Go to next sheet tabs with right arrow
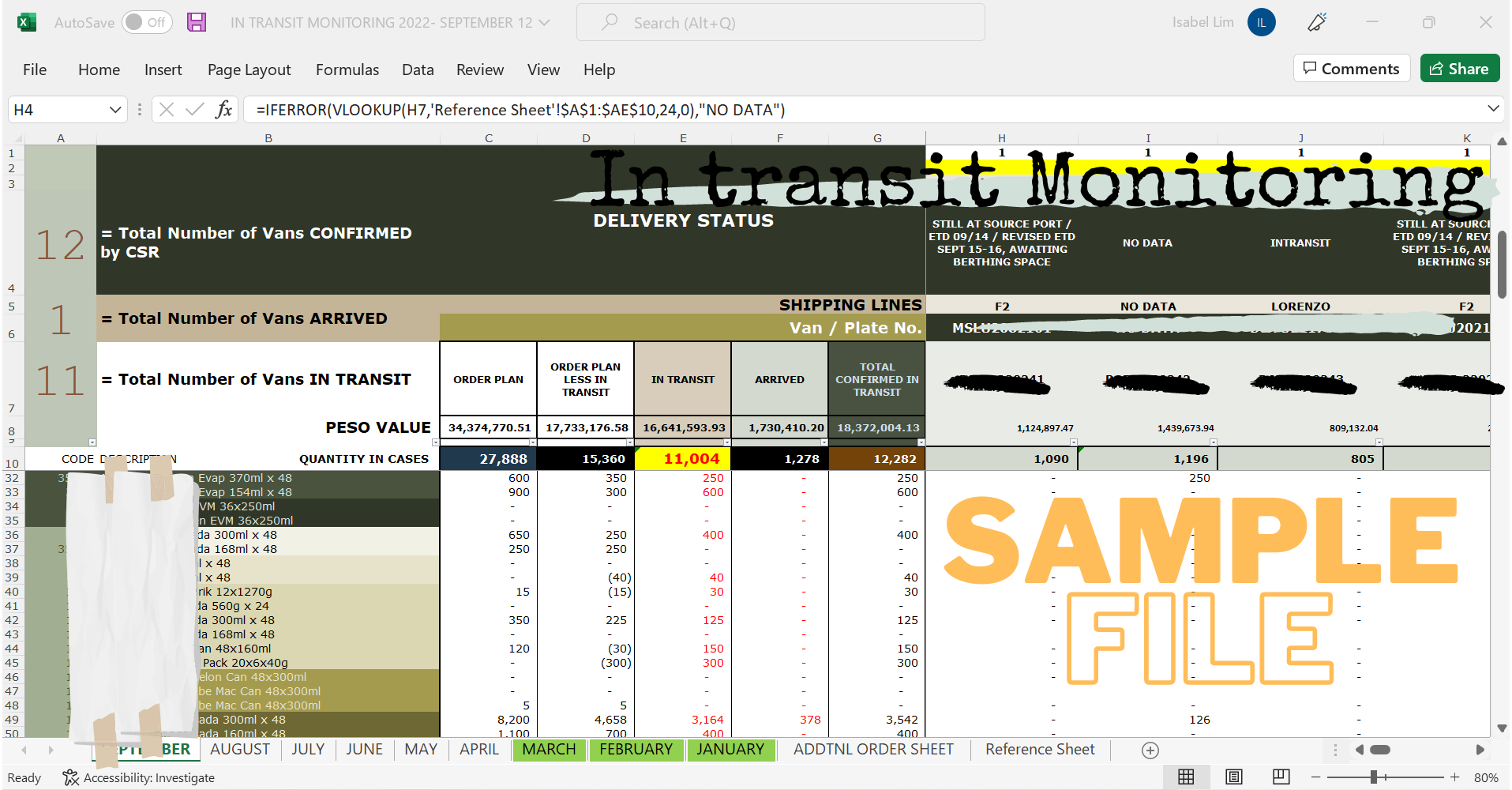This screenshot has height=790, width=1512. (x=51, y=750)
